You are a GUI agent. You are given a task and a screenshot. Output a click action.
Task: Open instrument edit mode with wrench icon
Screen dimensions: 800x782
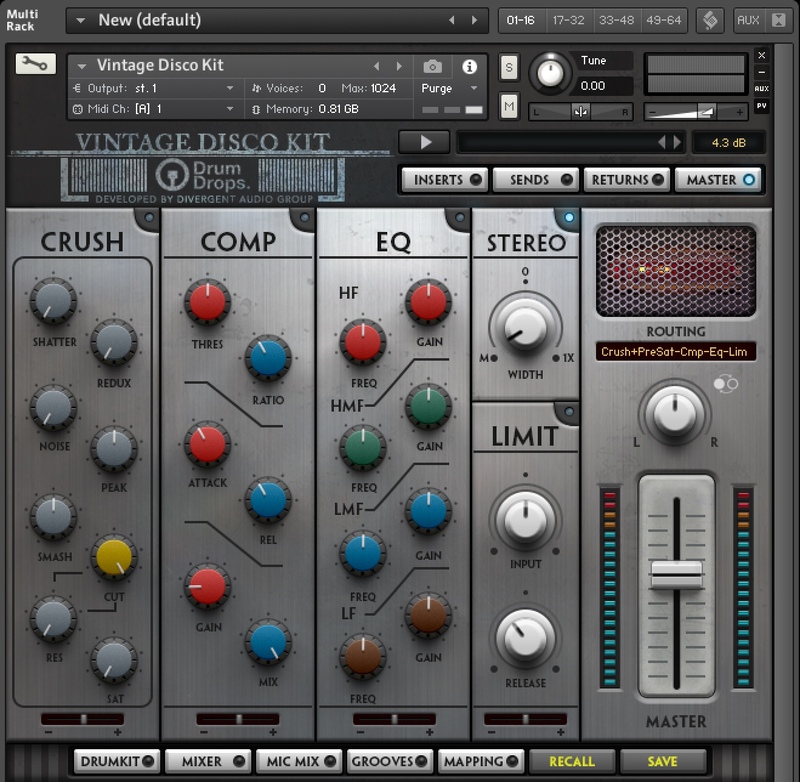tap(35, 64)
